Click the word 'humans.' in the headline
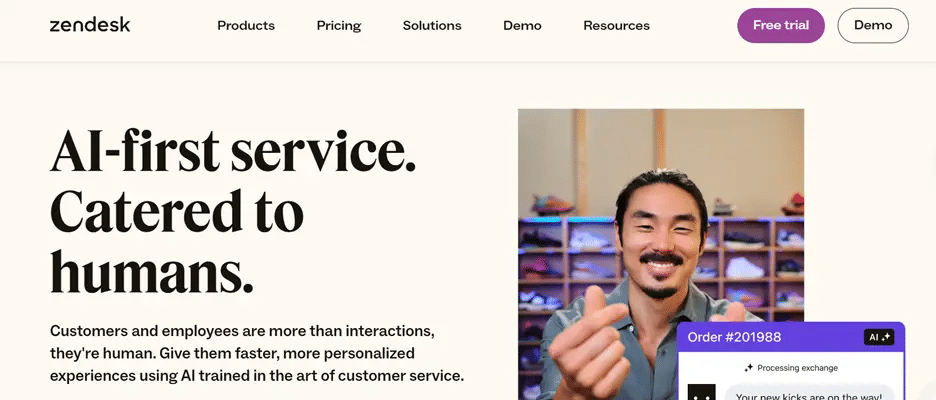 (152, 272)
